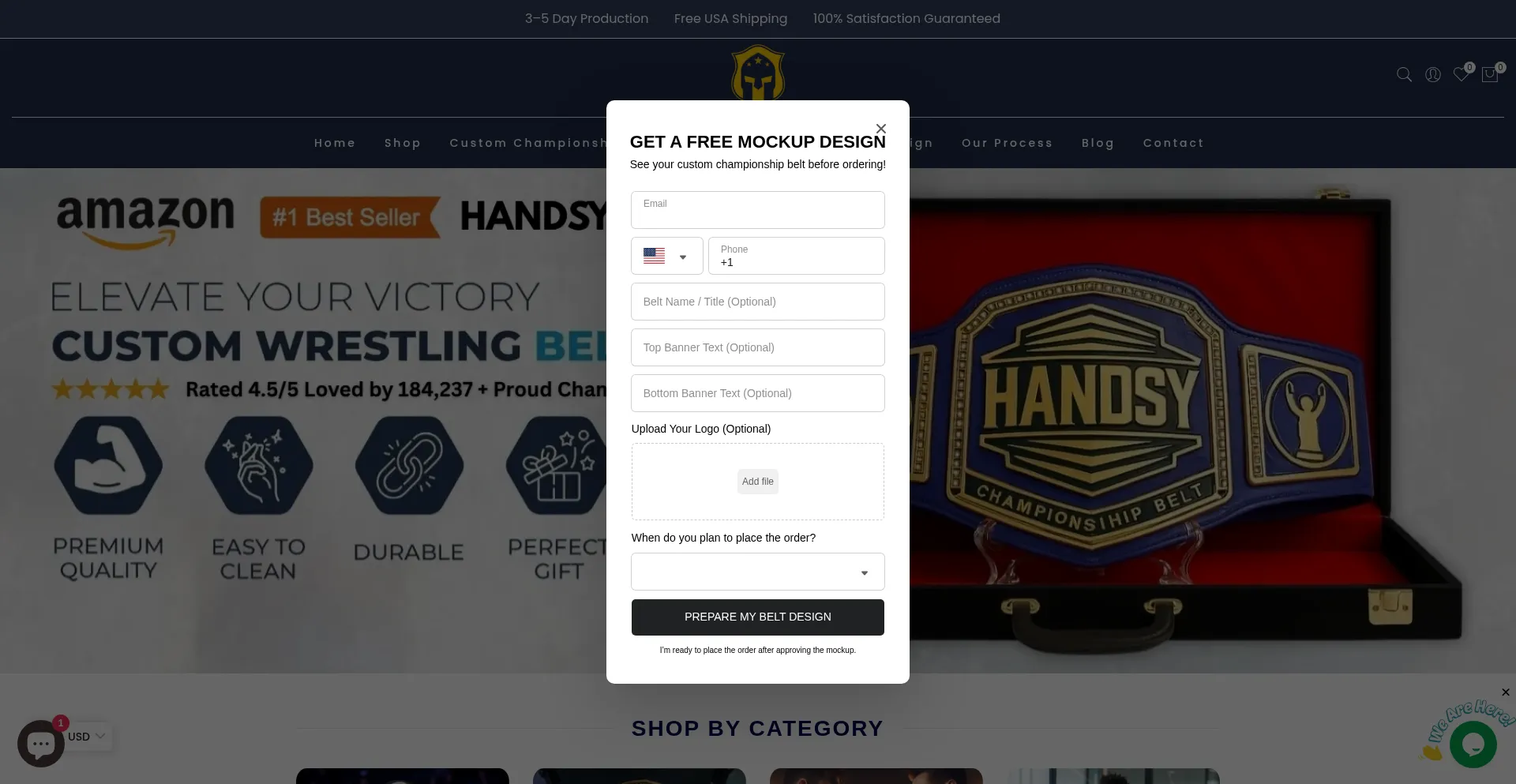Screen dimensions: 1516x784
Task: Focus the Email input field
Action: pyautogui.click(x=758, y=210)
